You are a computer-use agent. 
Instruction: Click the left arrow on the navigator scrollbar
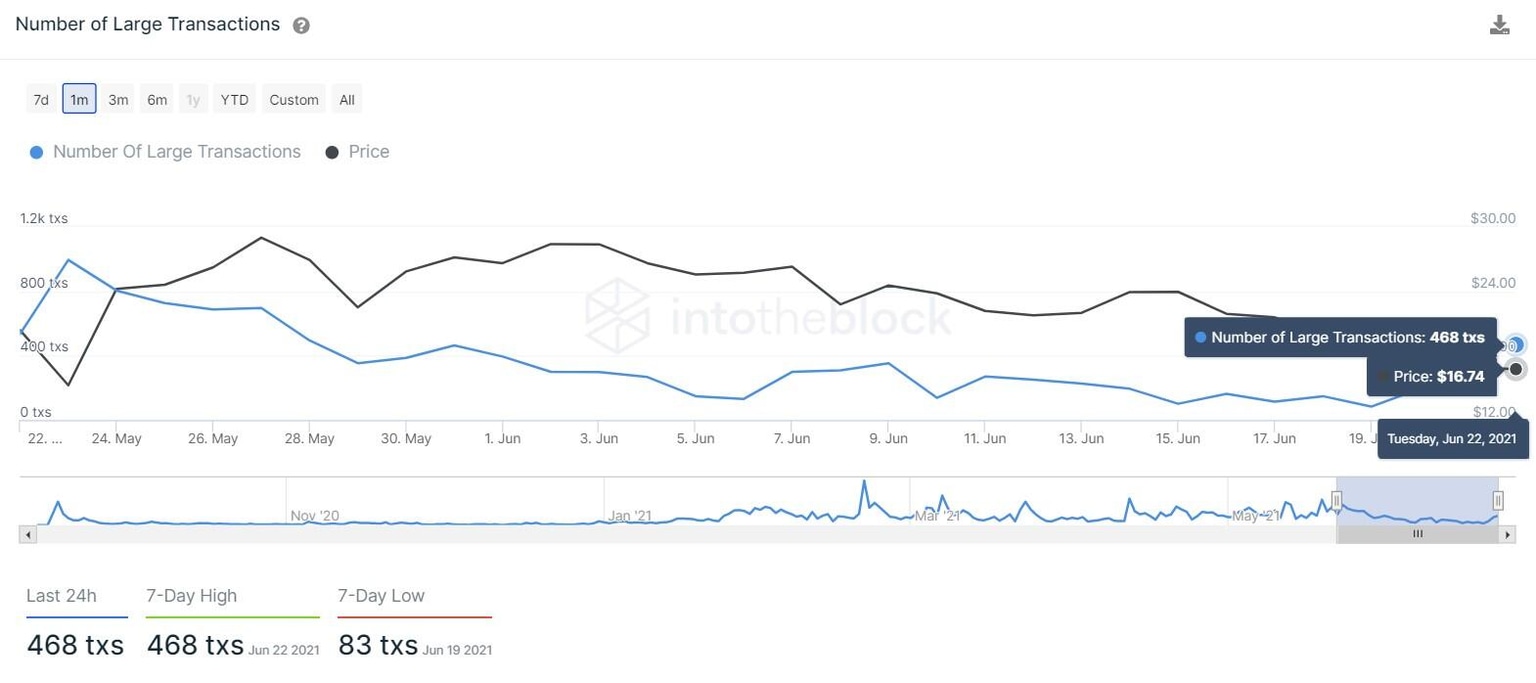27,534
